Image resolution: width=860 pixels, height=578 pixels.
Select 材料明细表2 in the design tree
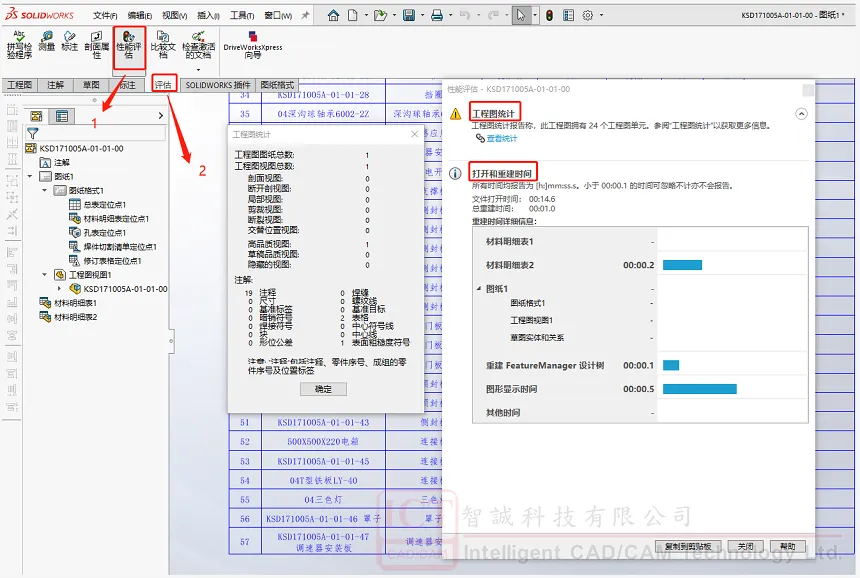69,317
